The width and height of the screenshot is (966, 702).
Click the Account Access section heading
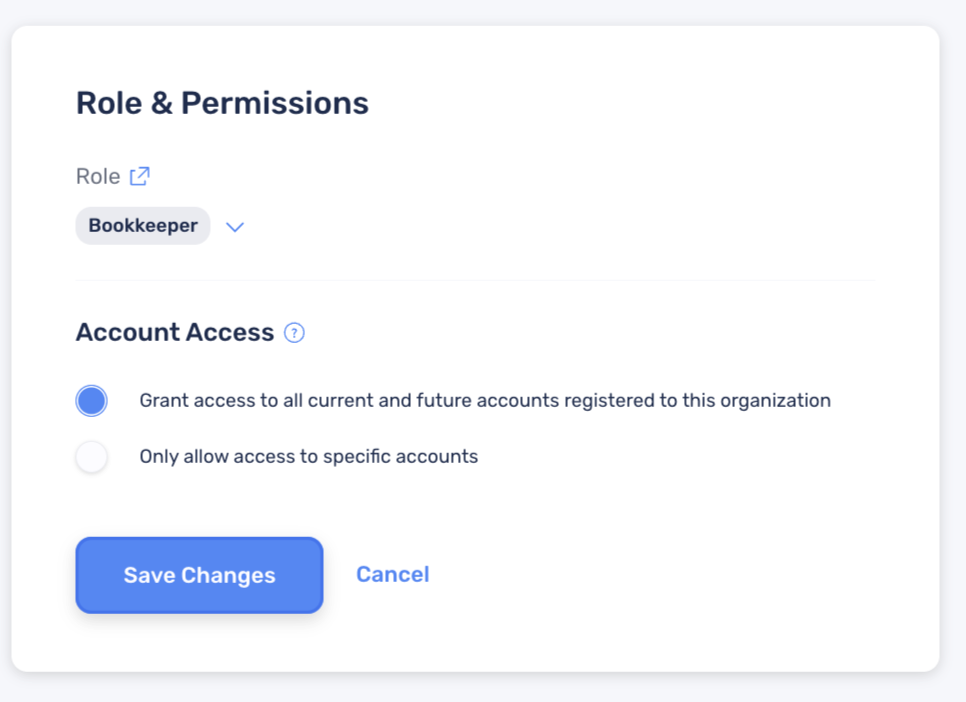[x=175, y=332]
